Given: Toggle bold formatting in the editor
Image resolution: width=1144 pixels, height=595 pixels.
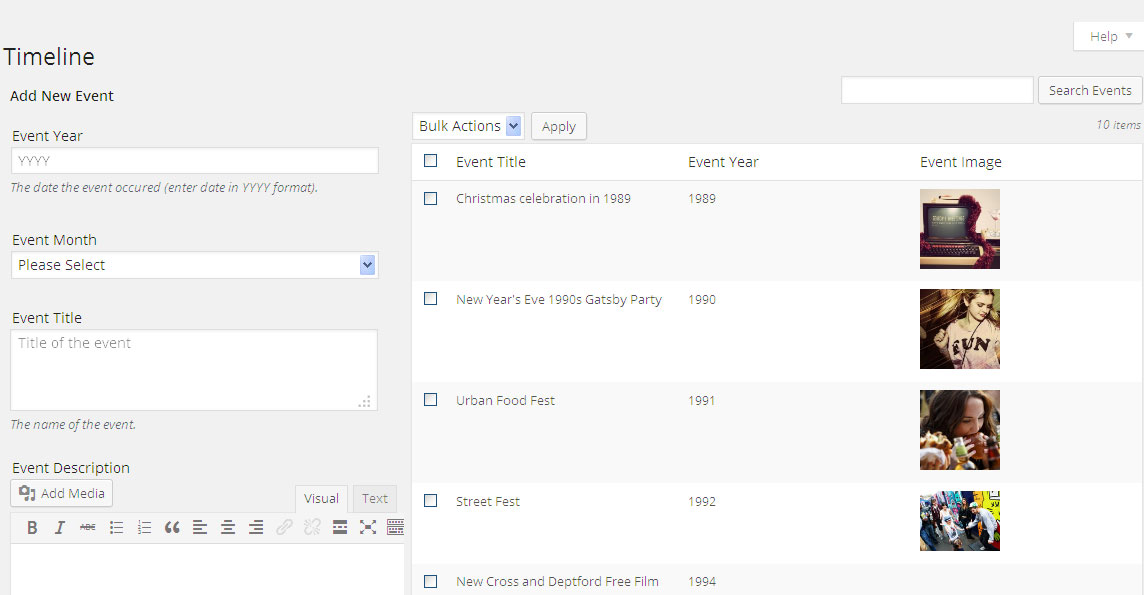Looking at the screenshot, I should pos(32,528).
